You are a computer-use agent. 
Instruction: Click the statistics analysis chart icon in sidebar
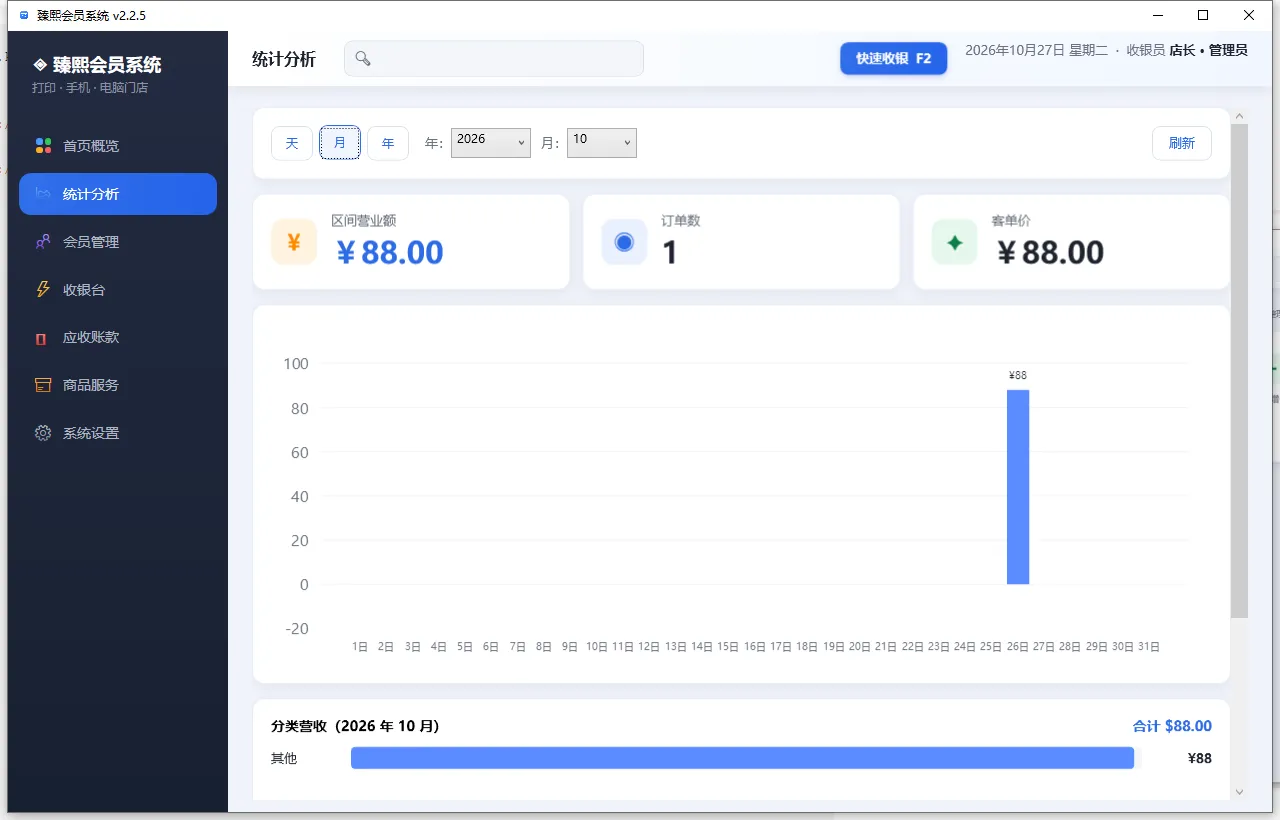pos(43,194)
